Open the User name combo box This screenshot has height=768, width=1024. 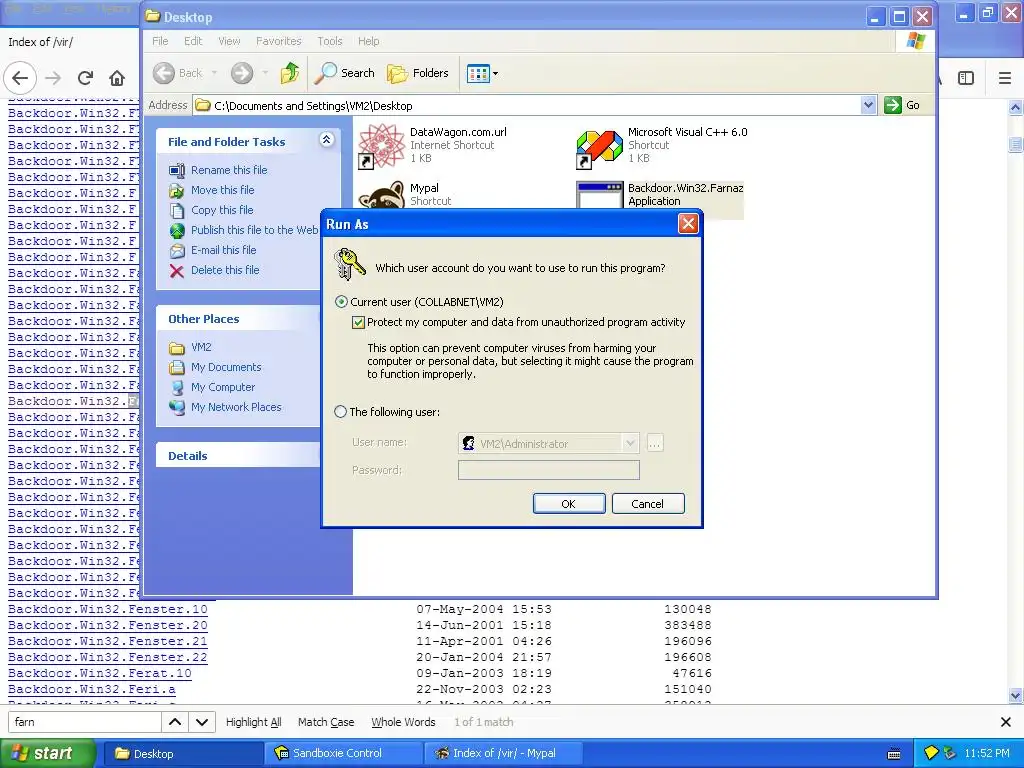(x=548, y=443)
